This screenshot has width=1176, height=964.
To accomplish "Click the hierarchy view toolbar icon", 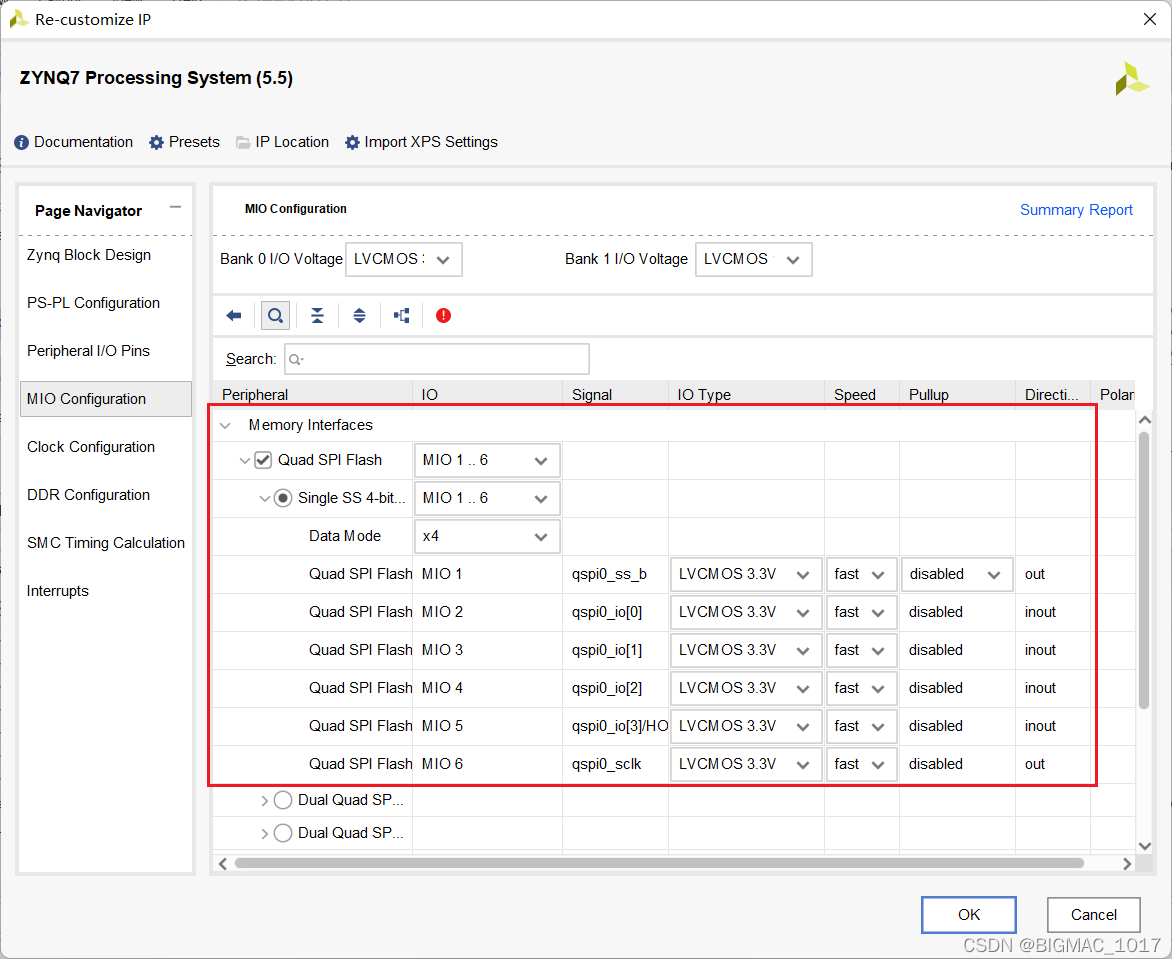I will tap(403, 317).
